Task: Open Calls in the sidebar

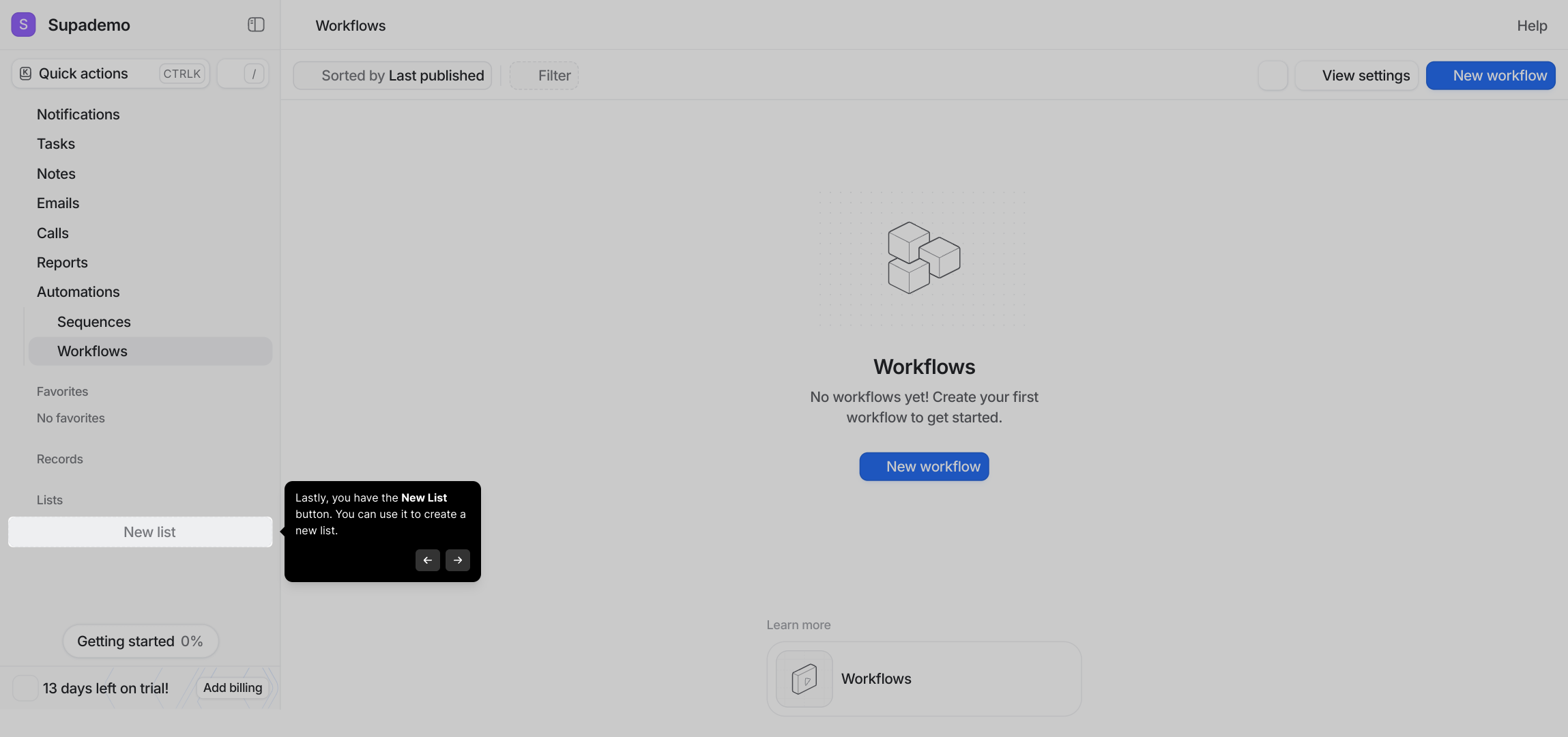Action: 53,233
